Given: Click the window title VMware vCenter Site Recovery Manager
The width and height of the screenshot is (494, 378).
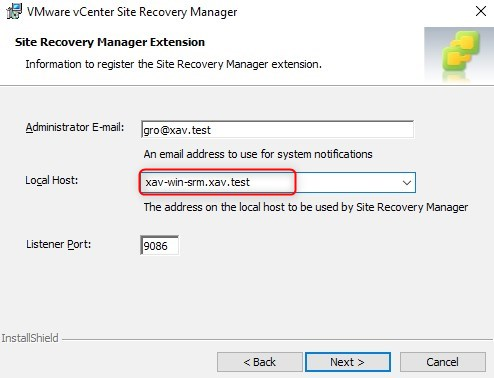Looking at the screenshot, I should 132,12.
